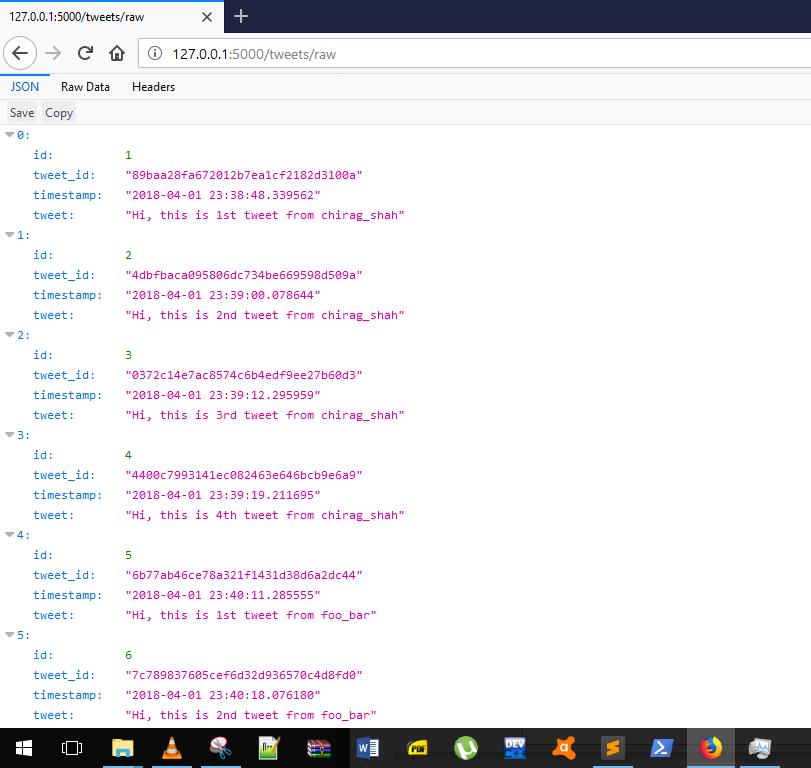Click the forward navigation arrow
This screenshot has height=768, width=811.
50,53
